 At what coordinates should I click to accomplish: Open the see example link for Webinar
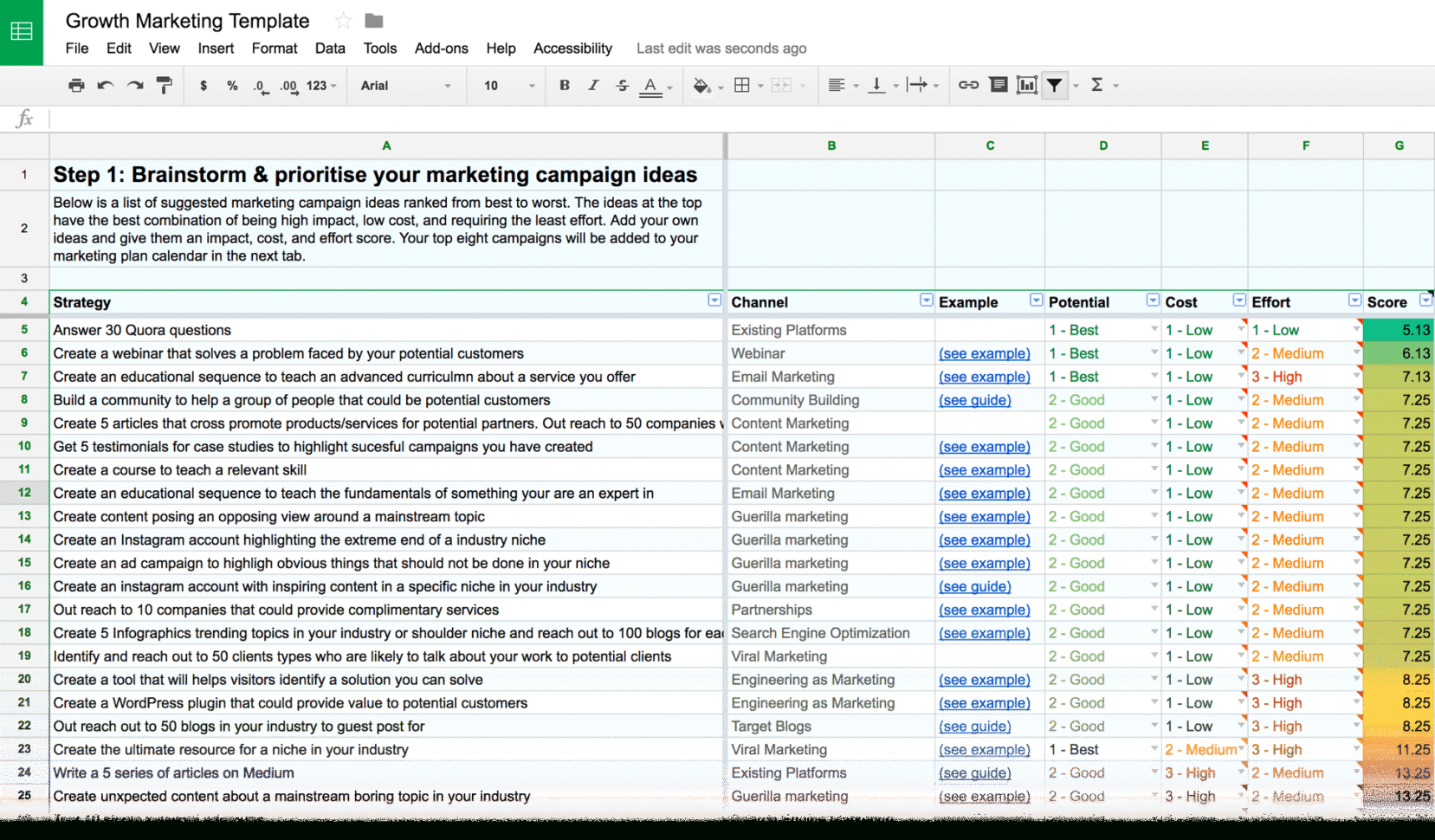984,353
